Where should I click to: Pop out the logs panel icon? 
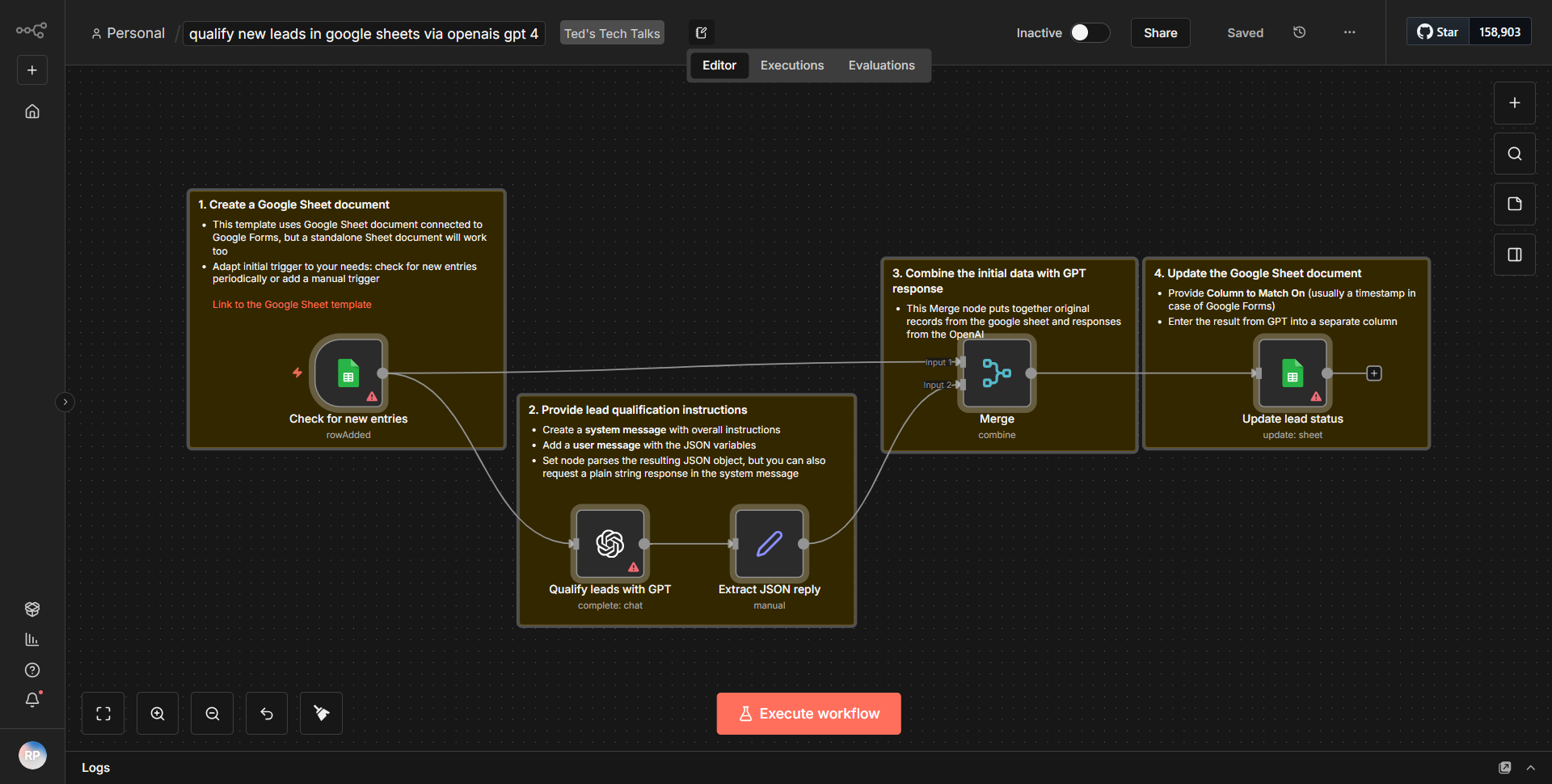coord(1504,768)
